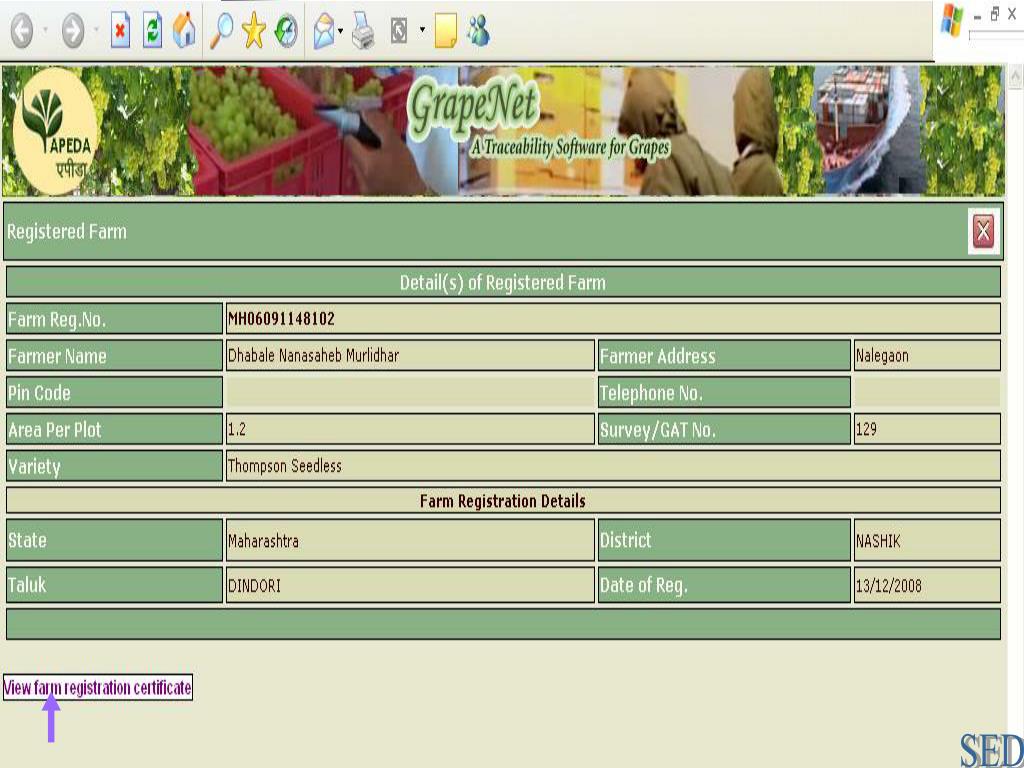Click the registration date 13/12/2008
This screenshot has width=1024, height=768.
click(888, 585)
